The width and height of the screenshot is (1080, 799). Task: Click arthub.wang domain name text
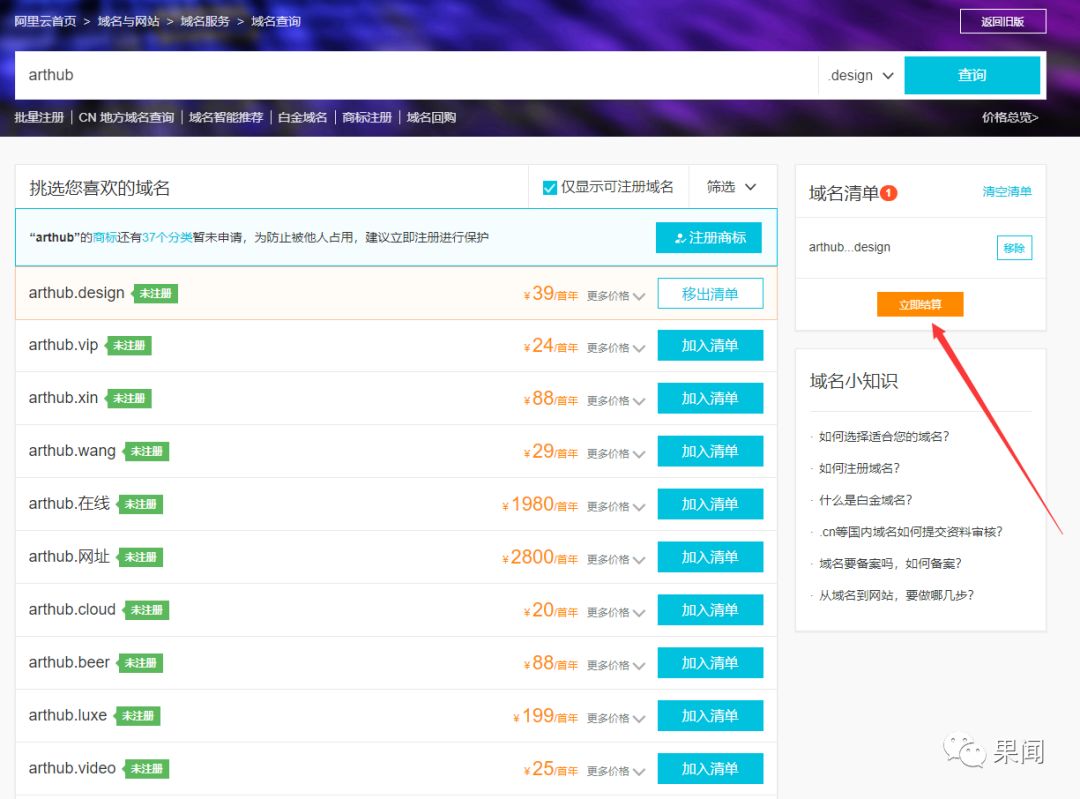click(72, 450)
